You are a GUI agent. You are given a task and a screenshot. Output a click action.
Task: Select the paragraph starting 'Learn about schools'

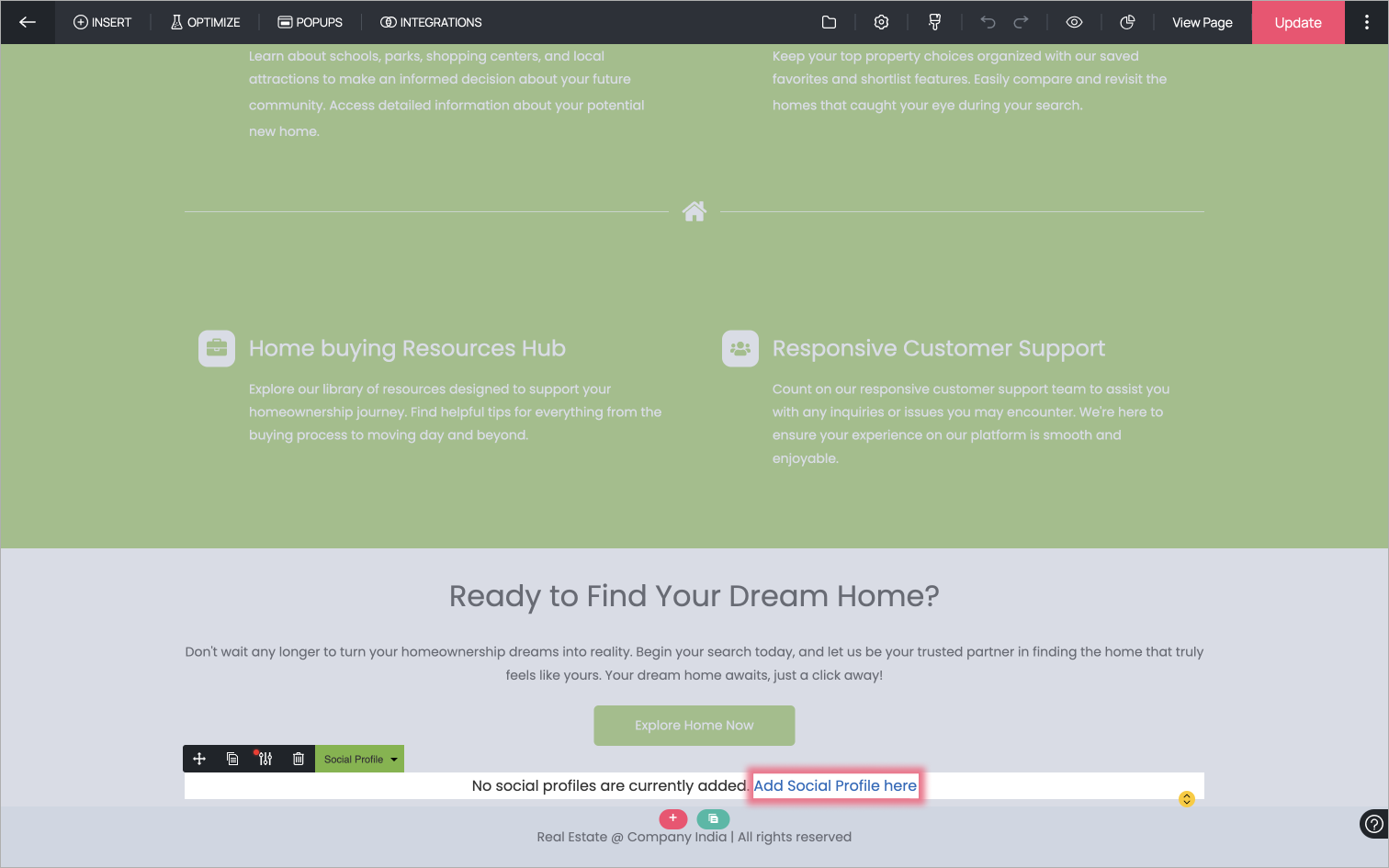click(x=446, y=93)
